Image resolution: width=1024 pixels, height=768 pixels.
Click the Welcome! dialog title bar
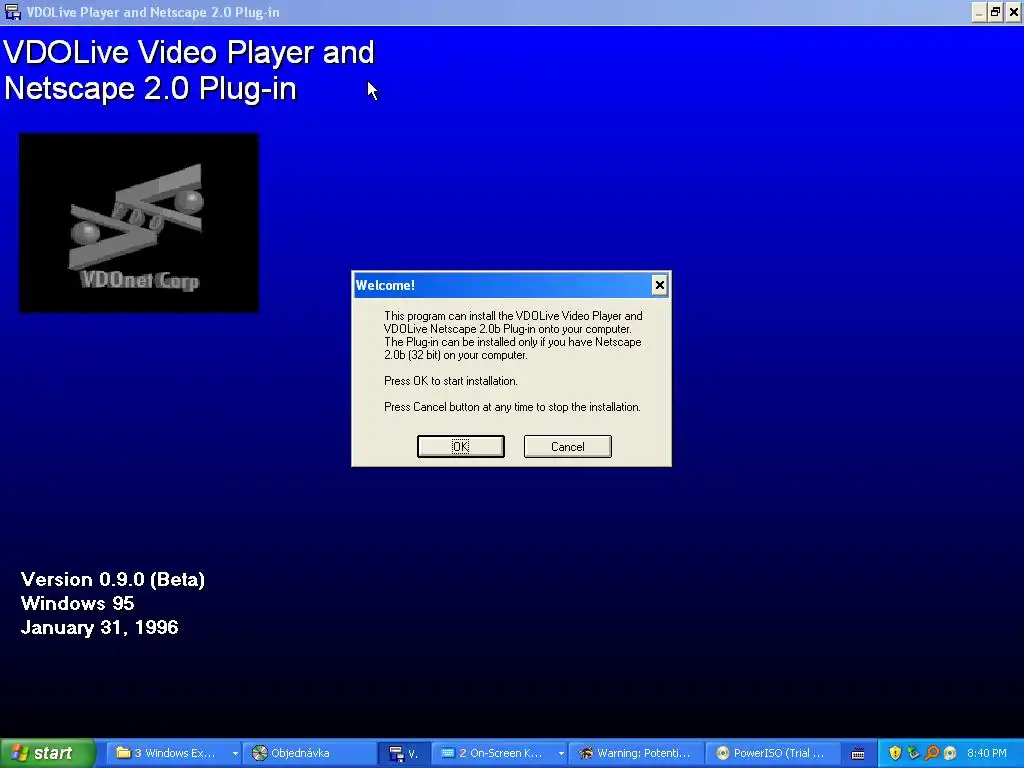coord(503,285)
